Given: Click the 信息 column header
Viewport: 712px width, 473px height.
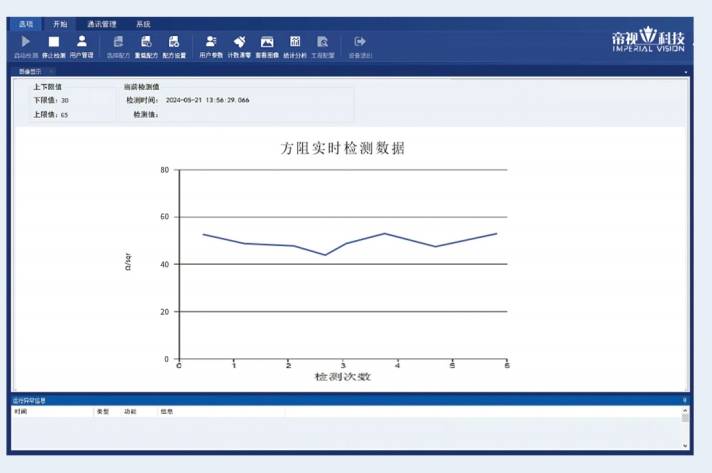Looking at the screenshot, I should pyautogui.click(x=221, y=411).
